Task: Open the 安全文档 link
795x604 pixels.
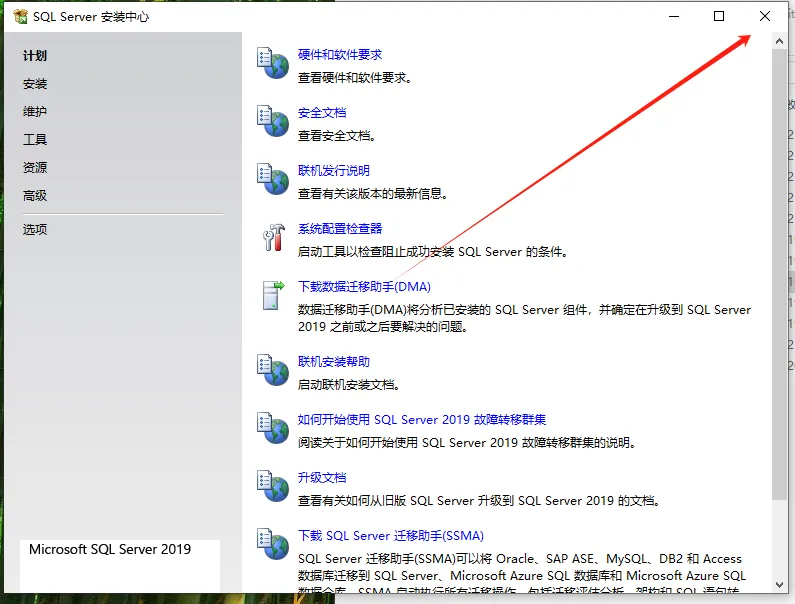Action: coord(322,113)
